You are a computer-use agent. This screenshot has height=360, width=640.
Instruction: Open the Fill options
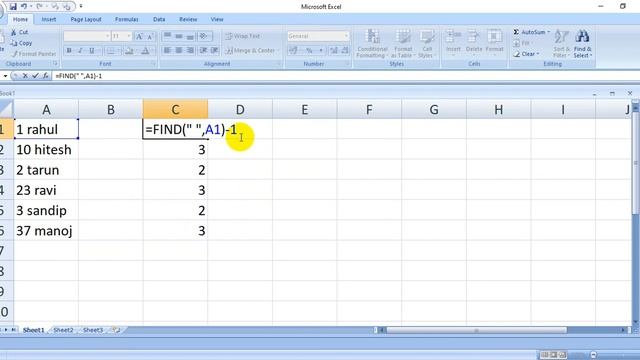[x=522, y=43]
